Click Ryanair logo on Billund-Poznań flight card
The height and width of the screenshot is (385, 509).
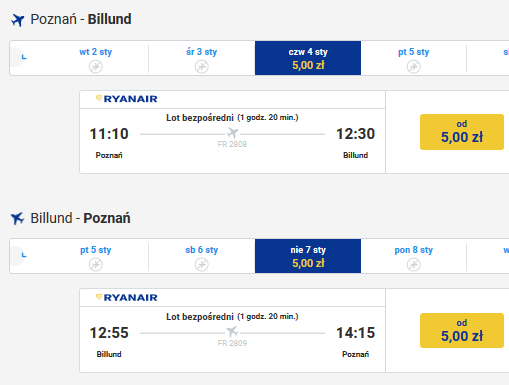[127, 298]
